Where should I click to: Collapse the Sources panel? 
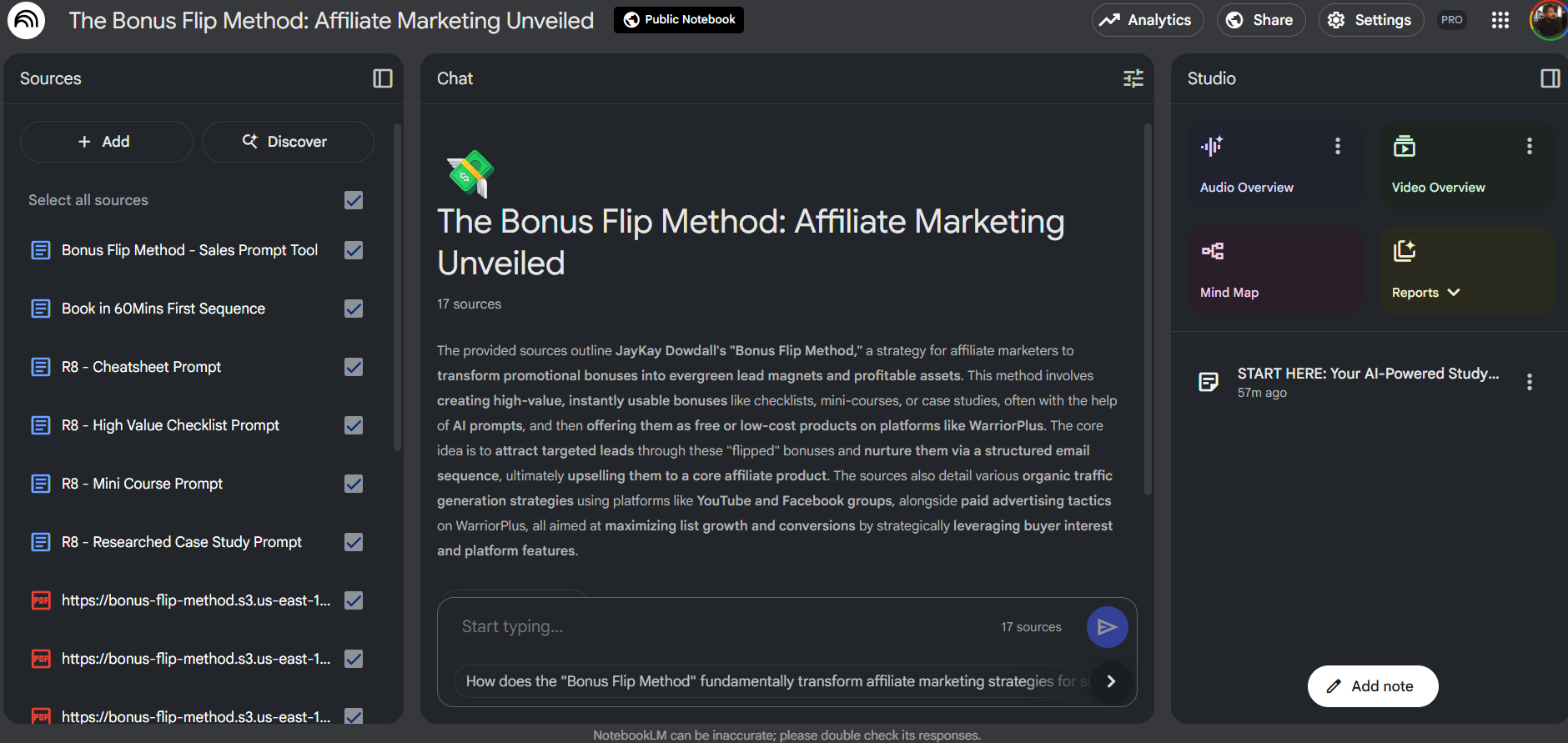tap(382, 78)
